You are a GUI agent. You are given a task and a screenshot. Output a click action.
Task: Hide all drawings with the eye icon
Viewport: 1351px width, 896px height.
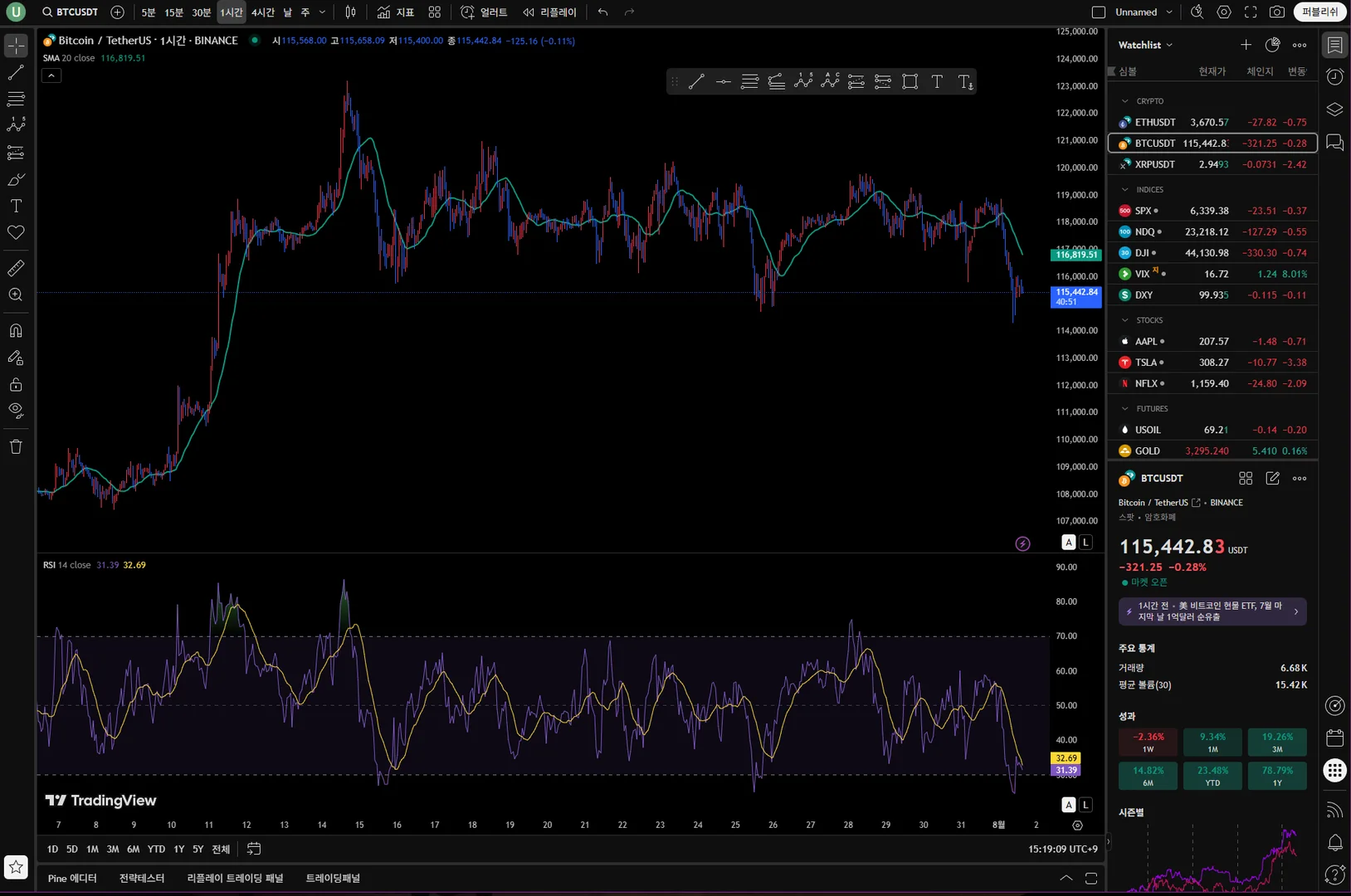pos(16,411)
